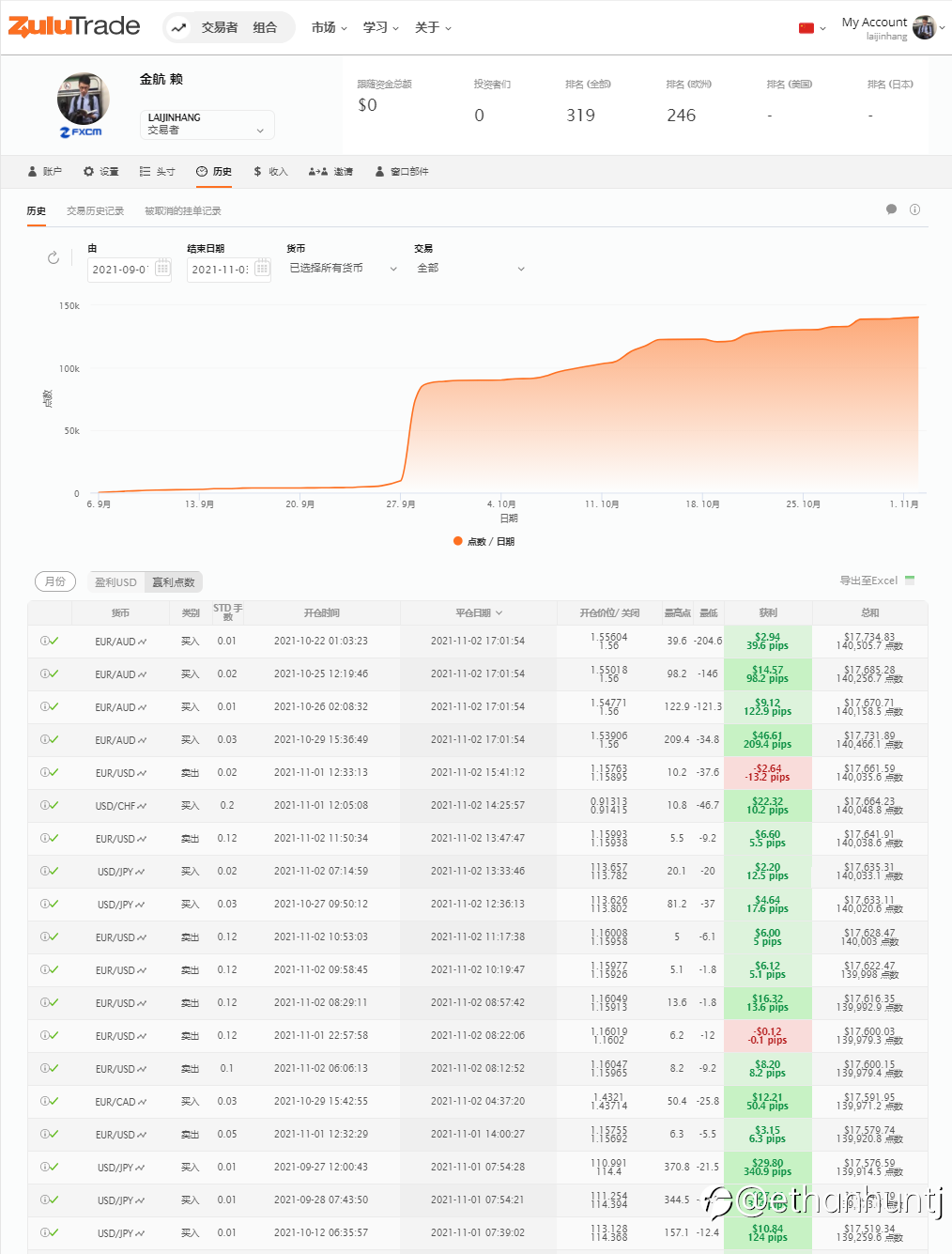Open the 账户 tab
The width and height of the screenshot is (952, 1254).
pos(44,171)
